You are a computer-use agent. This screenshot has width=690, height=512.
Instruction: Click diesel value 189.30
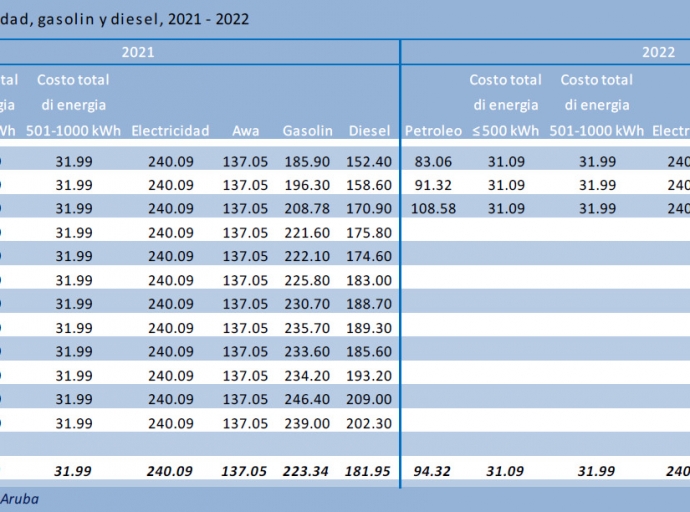click(369, 328)
